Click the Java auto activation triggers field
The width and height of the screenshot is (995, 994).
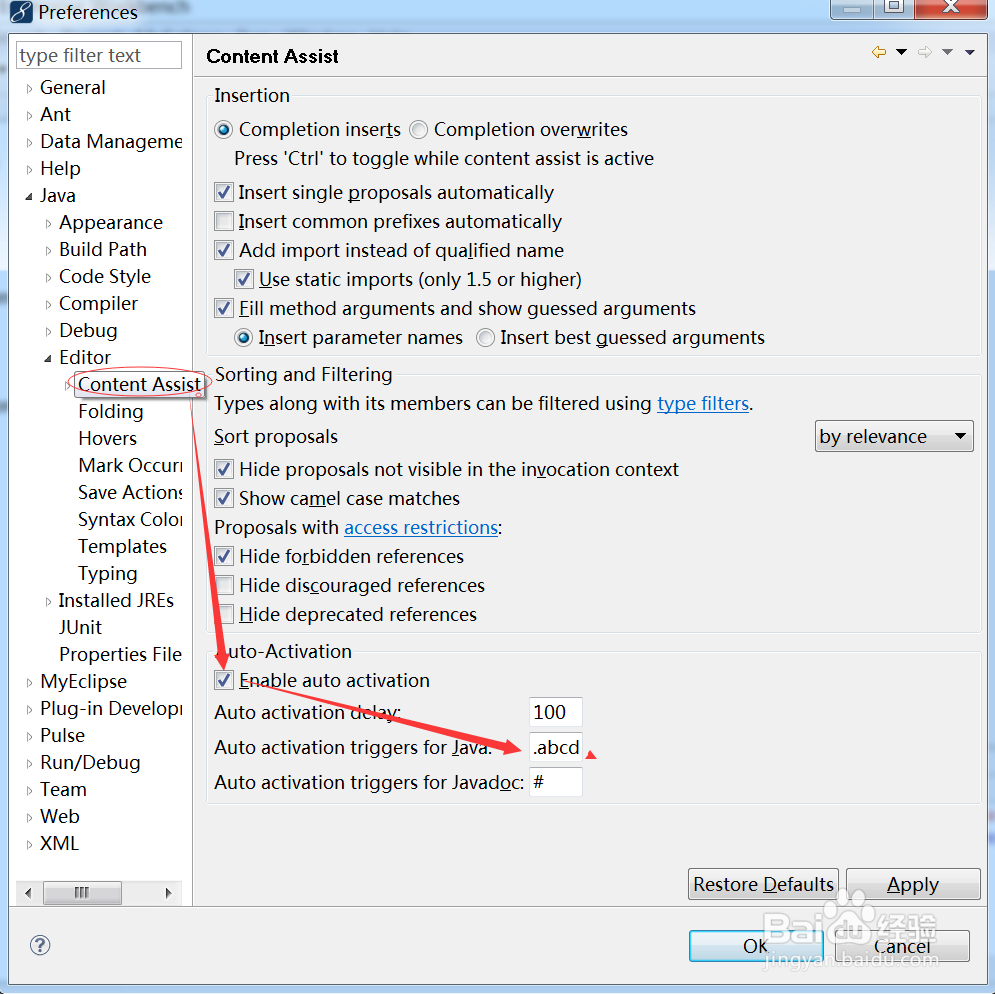coord(556,748)
